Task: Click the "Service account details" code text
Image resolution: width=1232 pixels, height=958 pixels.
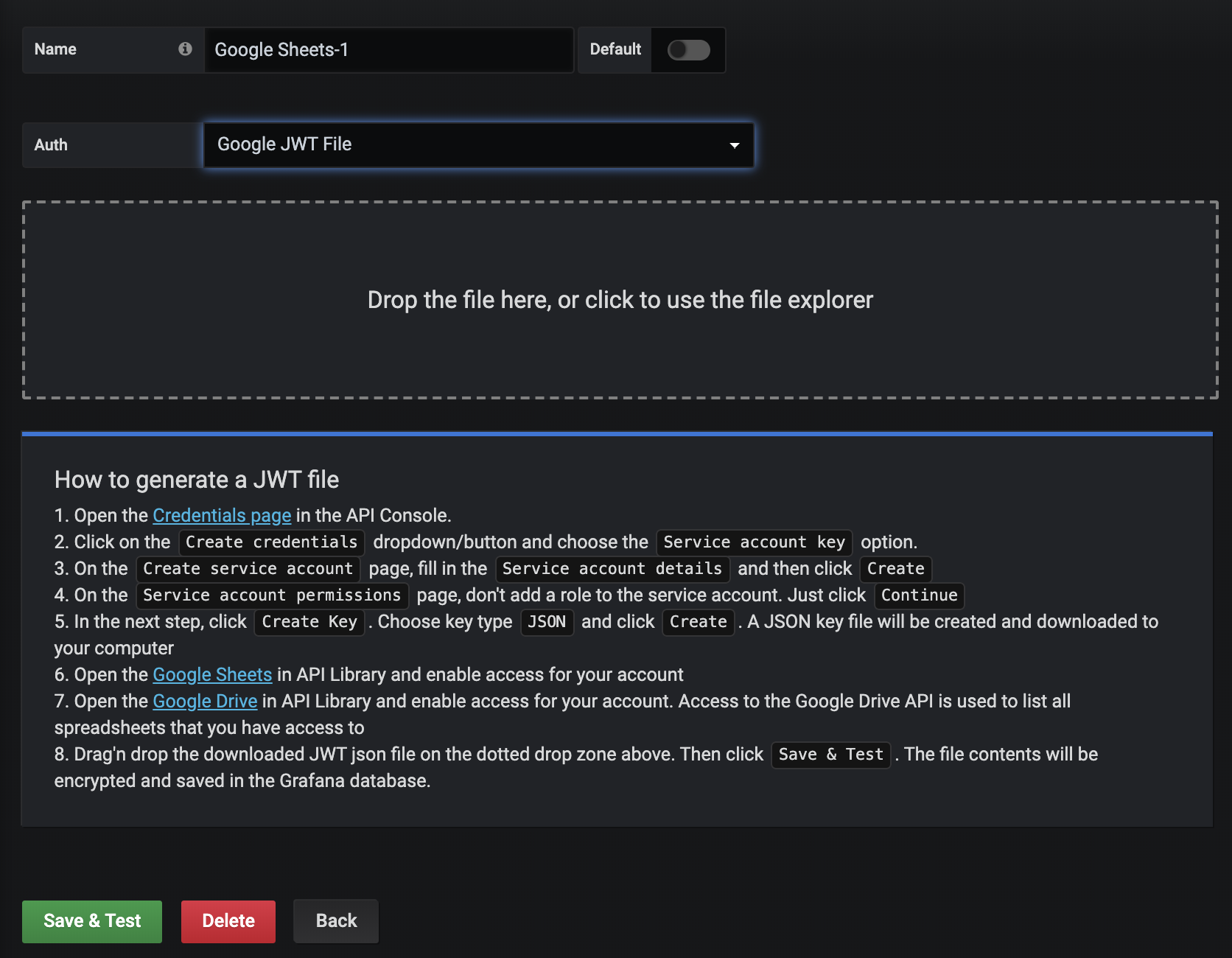Action: point(612,569)
